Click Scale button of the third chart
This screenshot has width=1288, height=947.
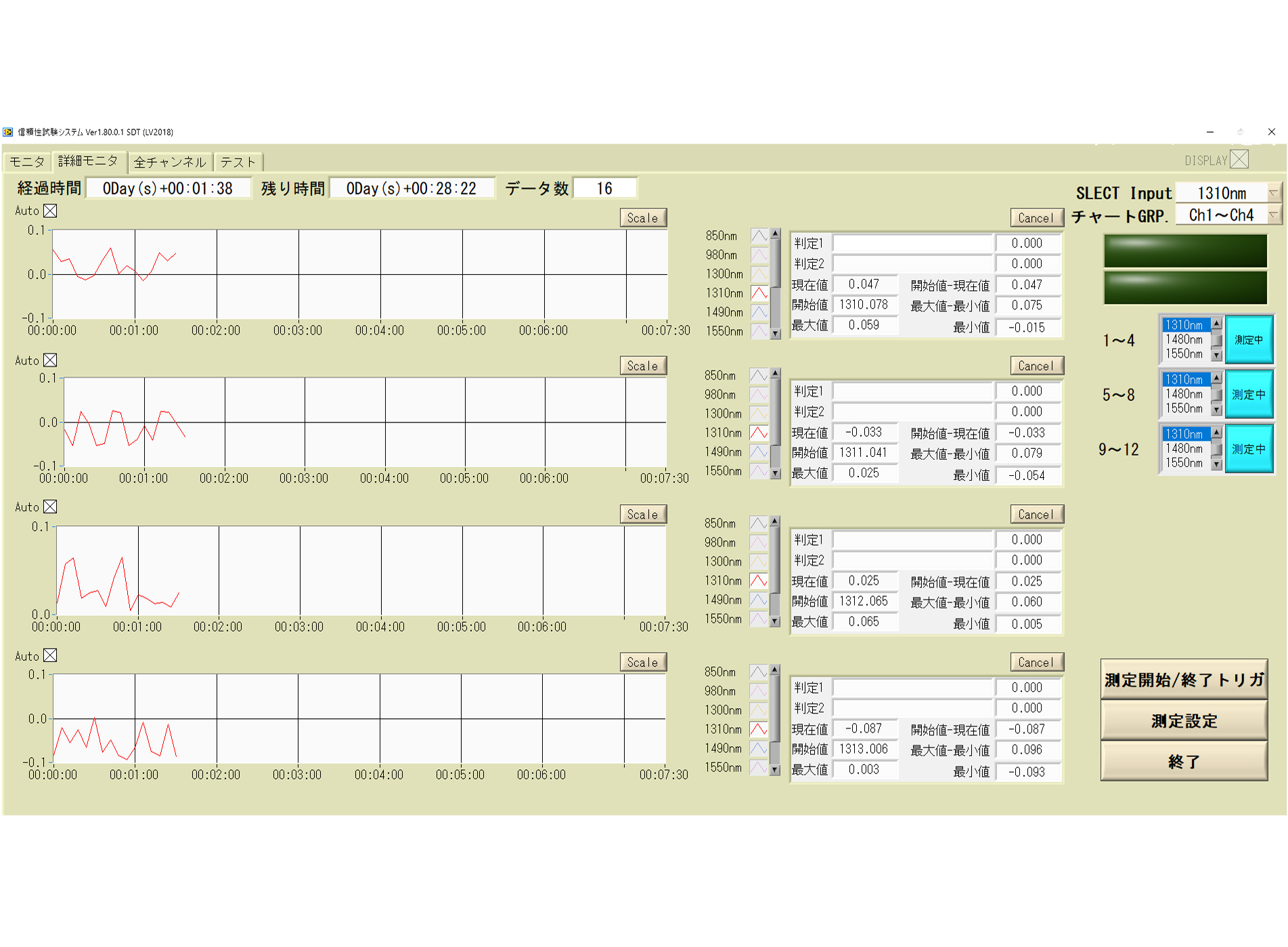pyautogui.click(x=643, y=514)
